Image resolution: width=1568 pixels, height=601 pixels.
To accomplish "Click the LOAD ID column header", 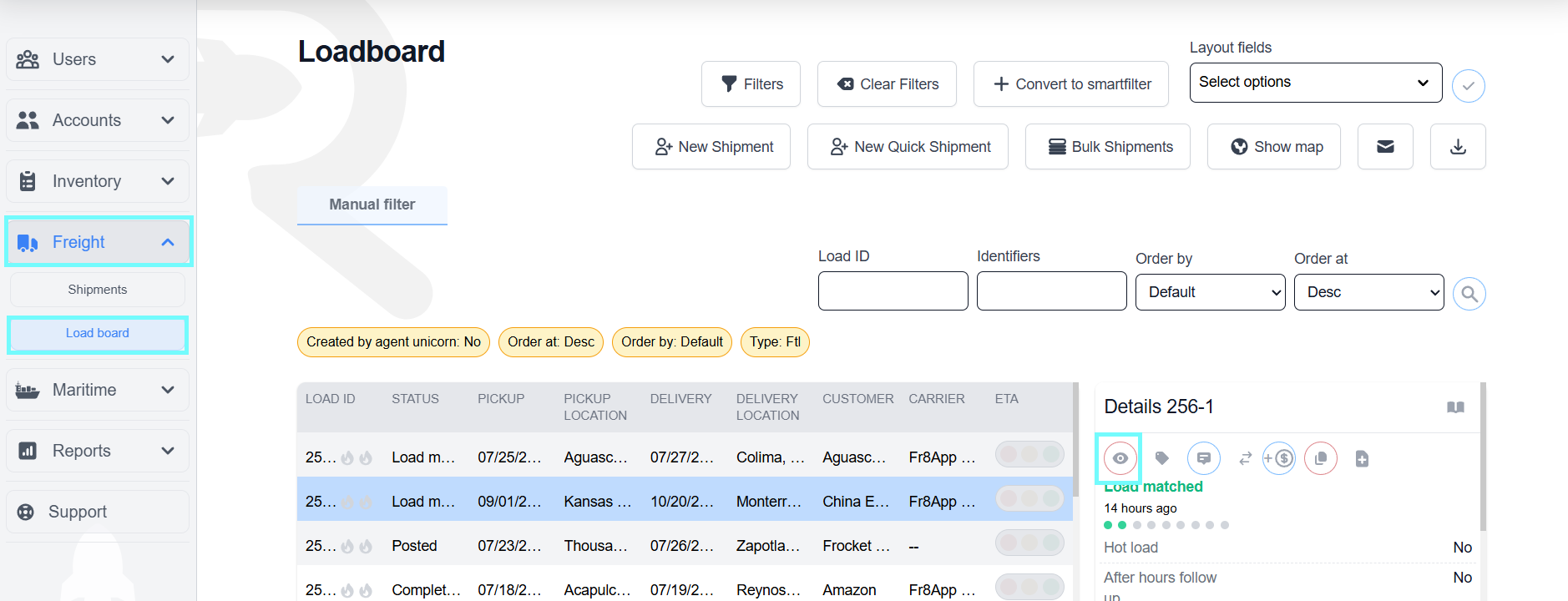I will click(x=331, y=399).
